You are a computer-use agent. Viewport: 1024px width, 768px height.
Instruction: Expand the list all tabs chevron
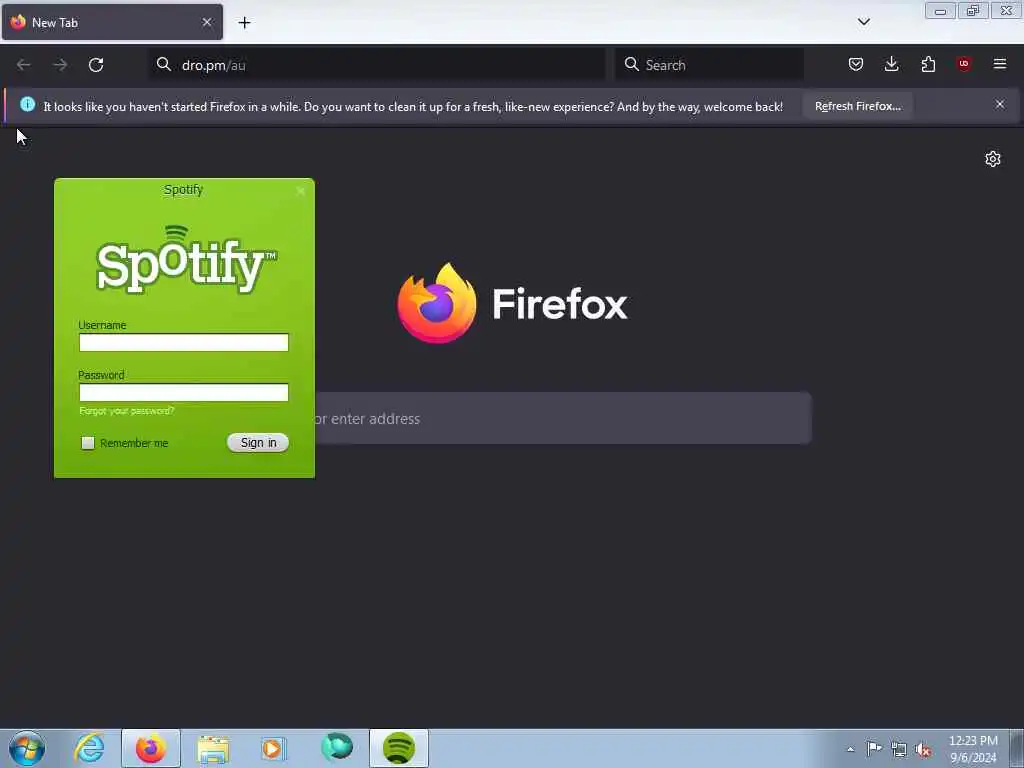point(863,22)
